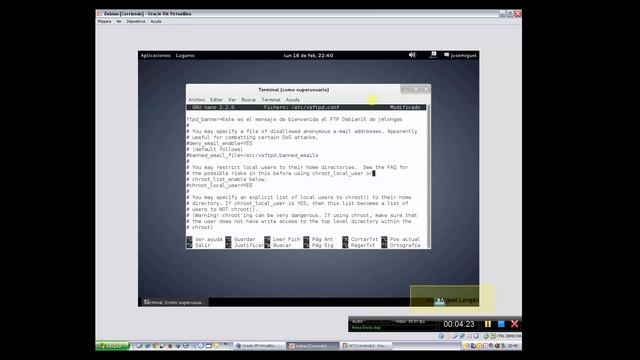This screenshot has width=640, height=360.
Task: Click 'Ver ayuda' shortcut label in nano
Action: coord(209,239)
